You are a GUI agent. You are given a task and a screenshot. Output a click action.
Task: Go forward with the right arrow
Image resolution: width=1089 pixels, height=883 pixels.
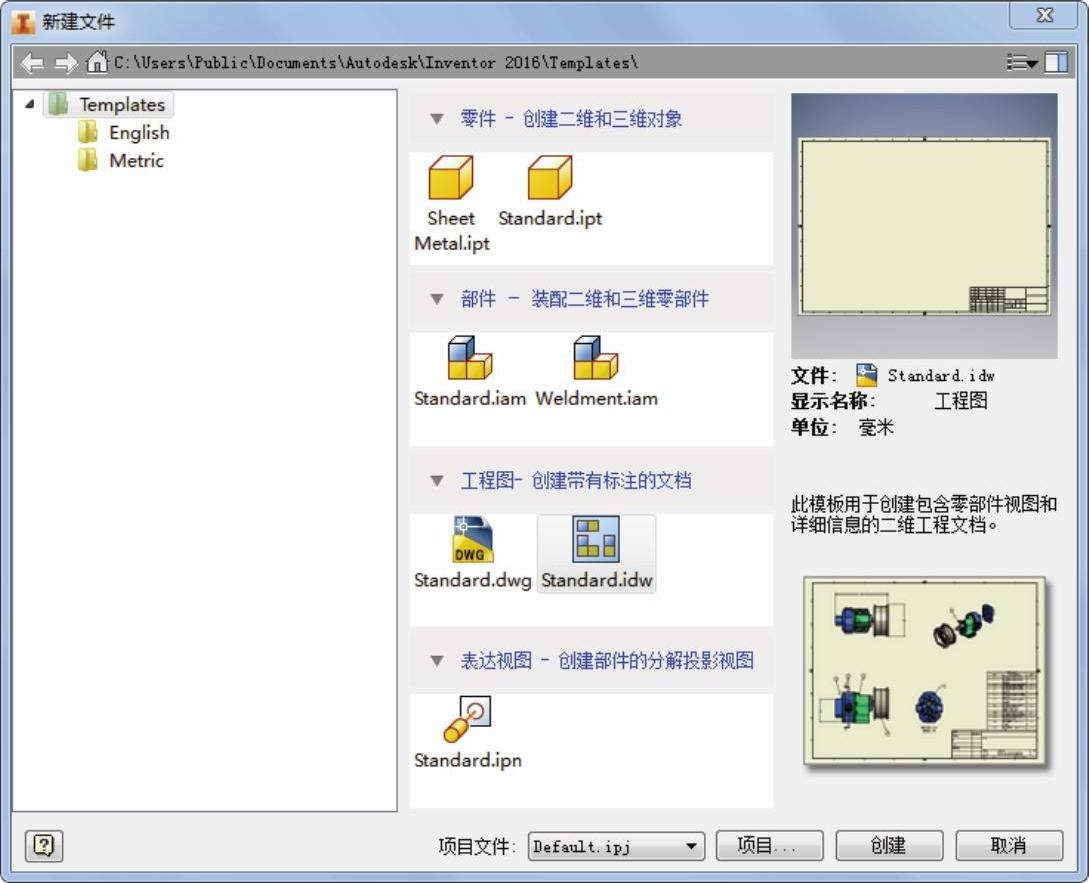[67, 63]
